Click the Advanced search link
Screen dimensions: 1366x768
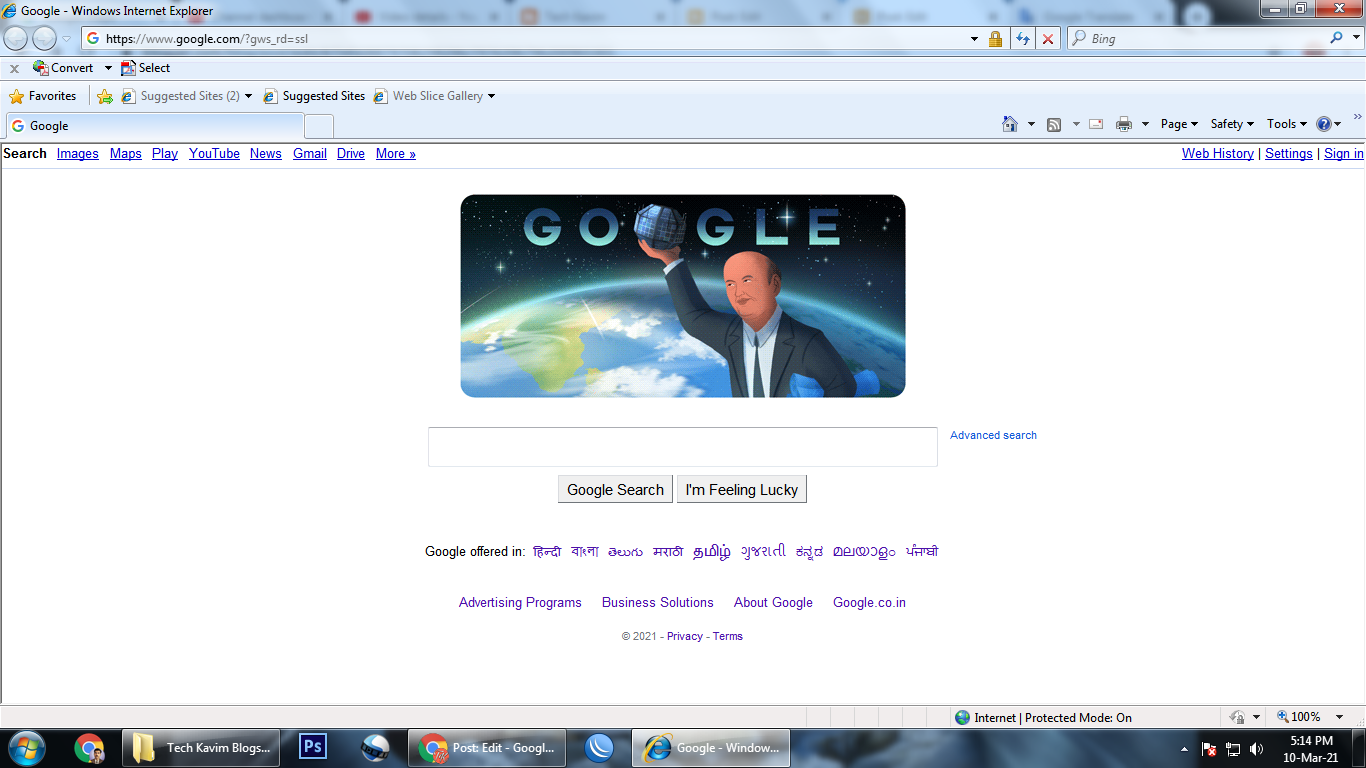tap(993, 435)
